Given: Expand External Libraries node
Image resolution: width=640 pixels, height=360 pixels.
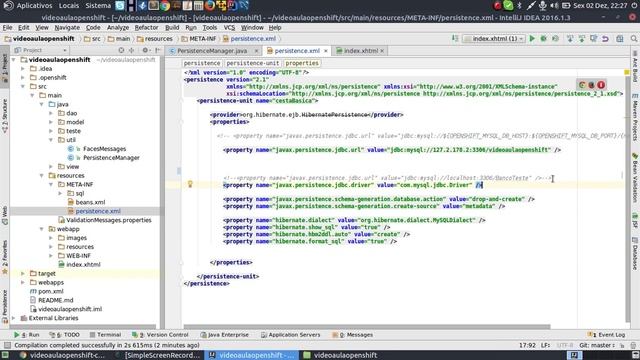Looking at the screenshot, I should [x=14, y=318].
